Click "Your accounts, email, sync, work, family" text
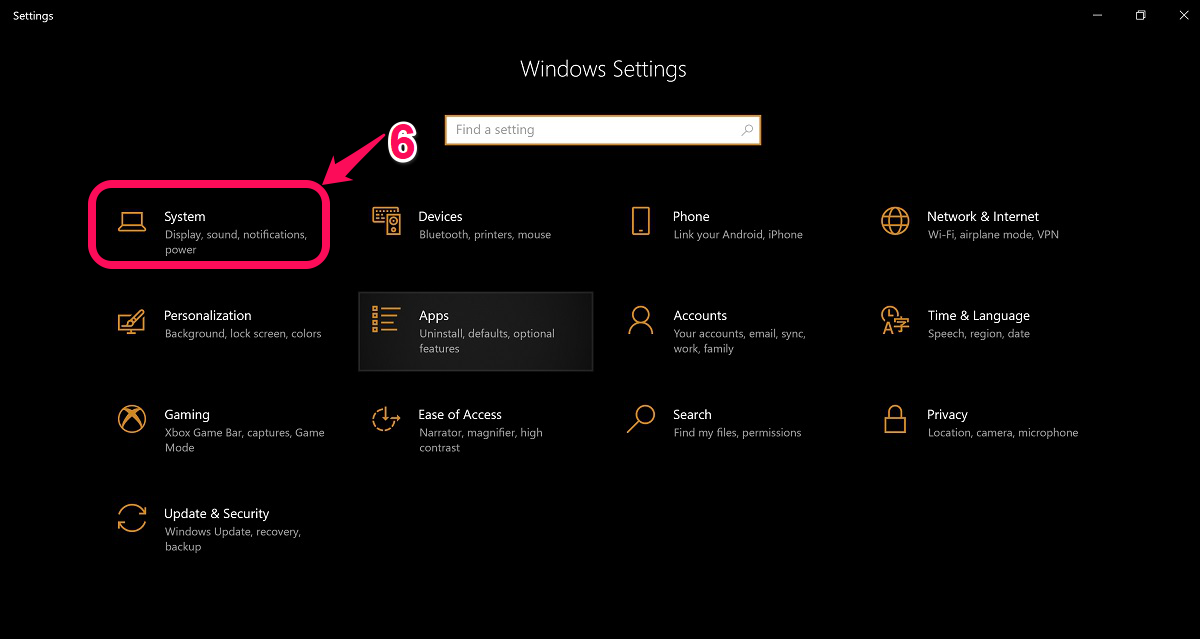 (740, 341)
